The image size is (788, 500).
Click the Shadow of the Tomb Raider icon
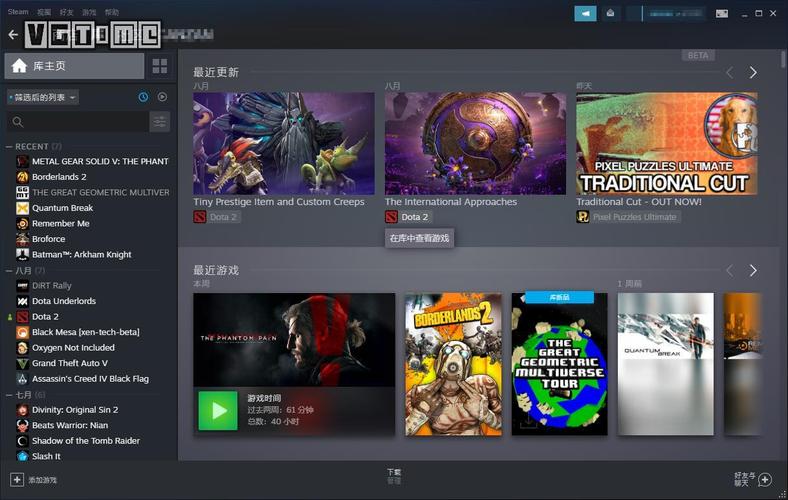pyautogui.click(x=23, y=441)
